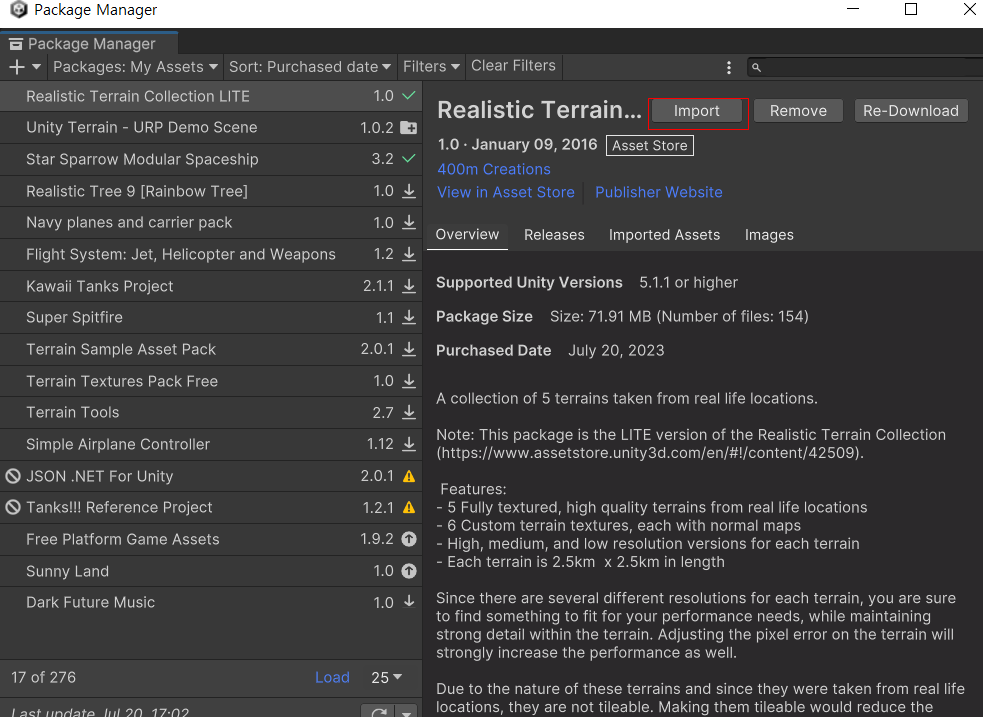Click the Re-Download button
Viewport: 983px width, 717px height.
[x=911, y=111]
